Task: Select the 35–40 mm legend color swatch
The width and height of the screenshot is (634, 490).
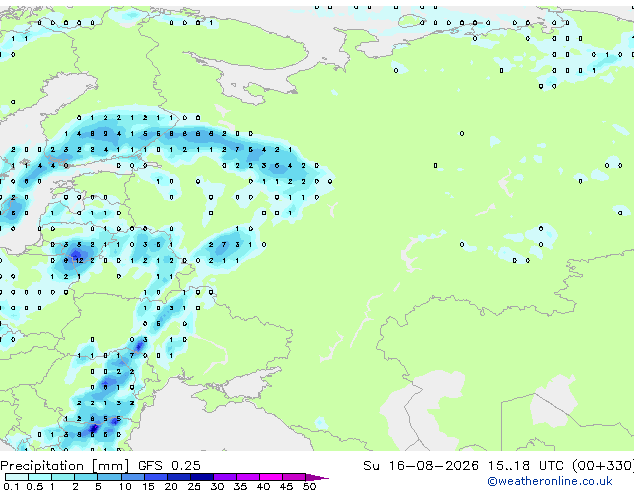Action: pos(247,477)
